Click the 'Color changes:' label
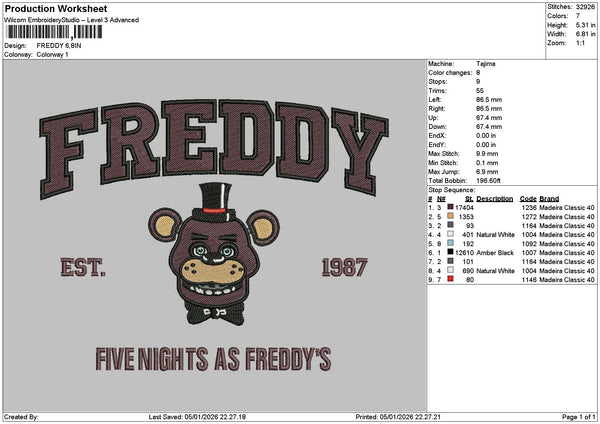Viewport: 600px width, 424px height. point(450,73)
